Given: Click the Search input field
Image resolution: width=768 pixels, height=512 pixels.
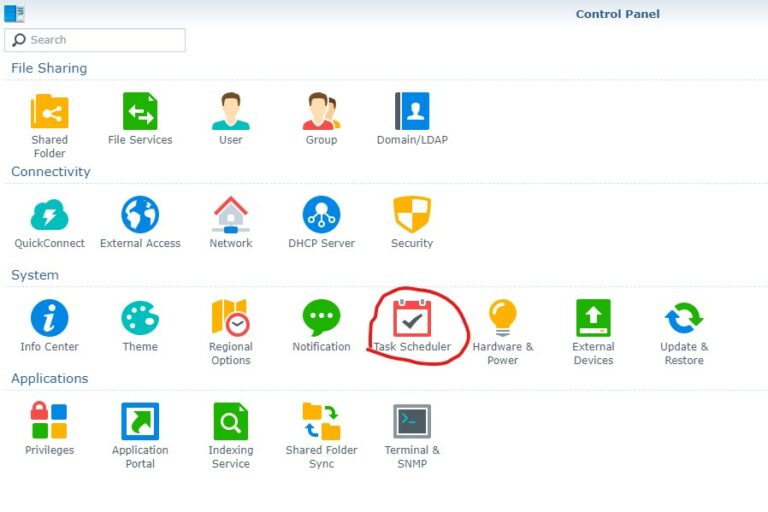Looking at the screenshot, I should [95, 40].
